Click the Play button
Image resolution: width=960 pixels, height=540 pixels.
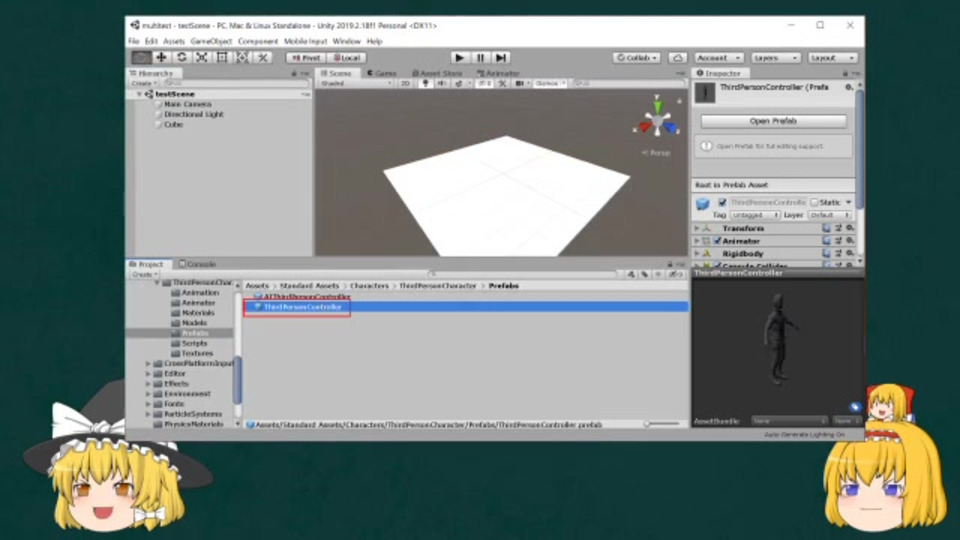pyautogui.click(x=460, y=58)
